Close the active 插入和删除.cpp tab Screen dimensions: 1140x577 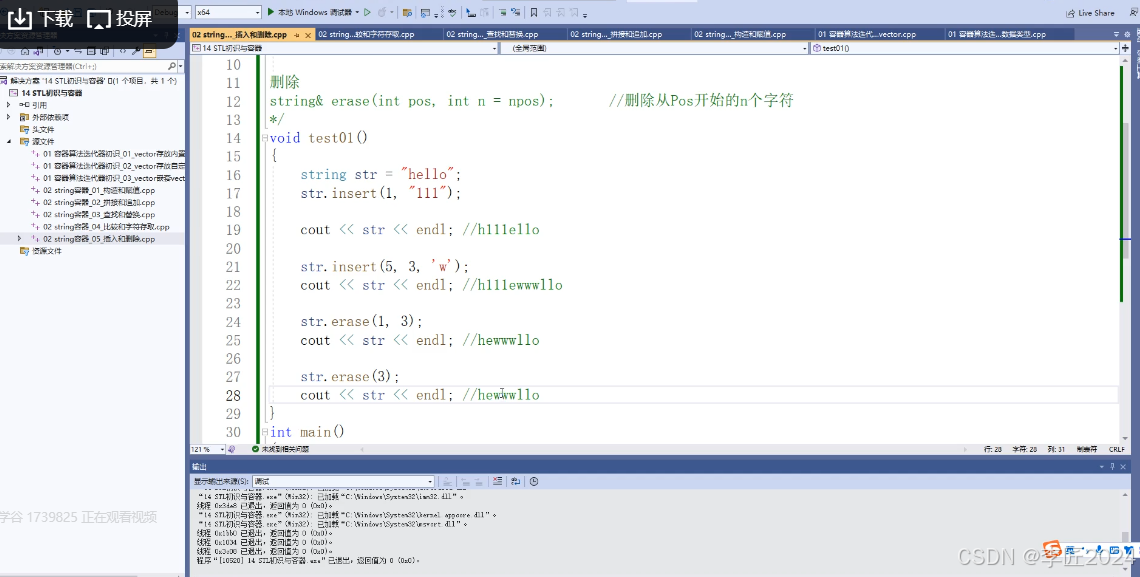pos(308,35)
